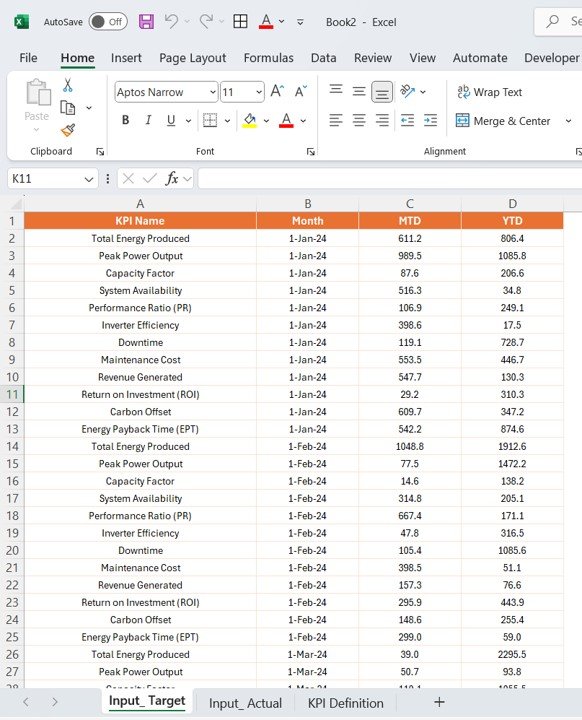Apply red Font Color in ribbon

pos(286,120)
